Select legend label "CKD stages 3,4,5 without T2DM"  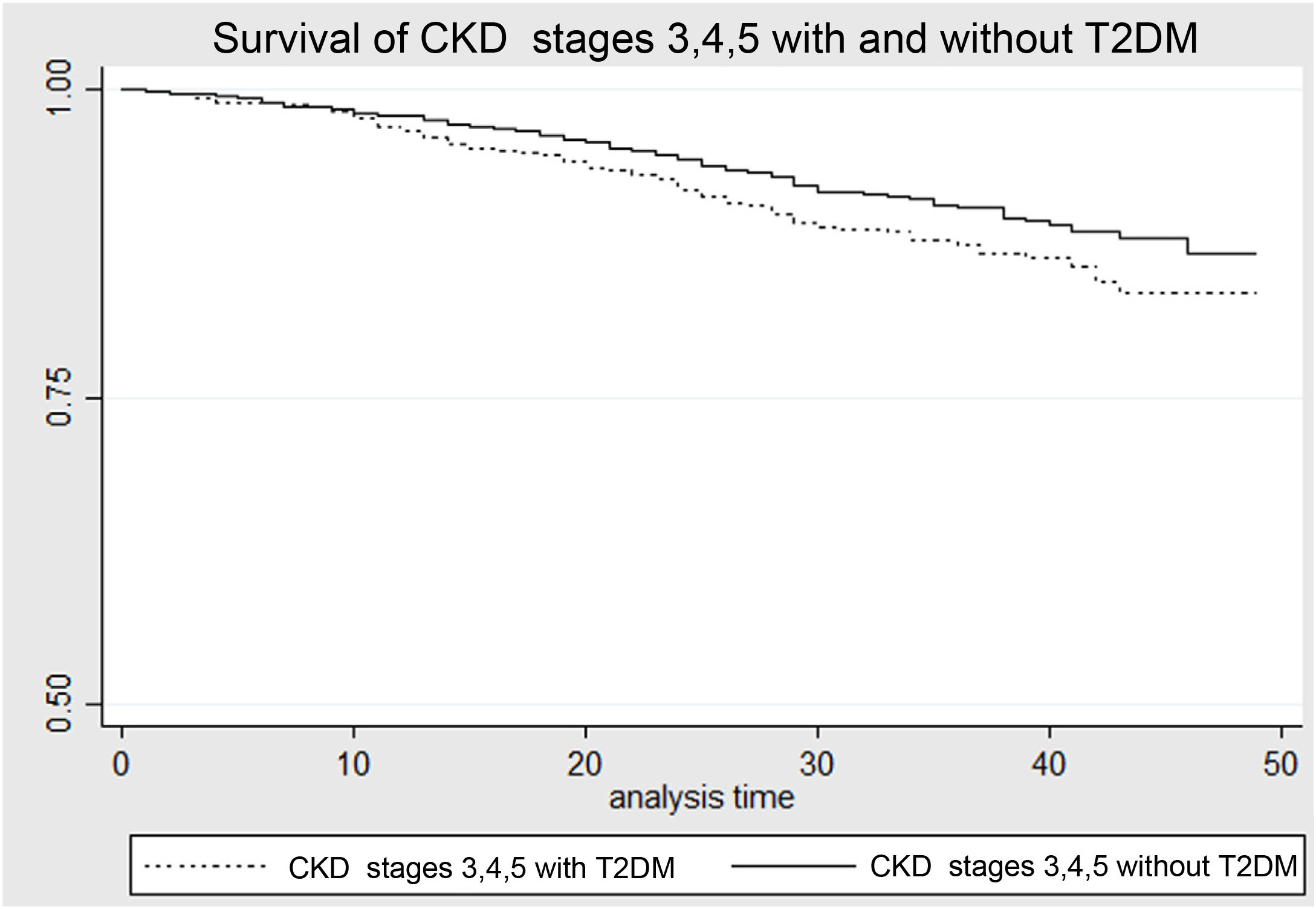[x=1083, y=867]
